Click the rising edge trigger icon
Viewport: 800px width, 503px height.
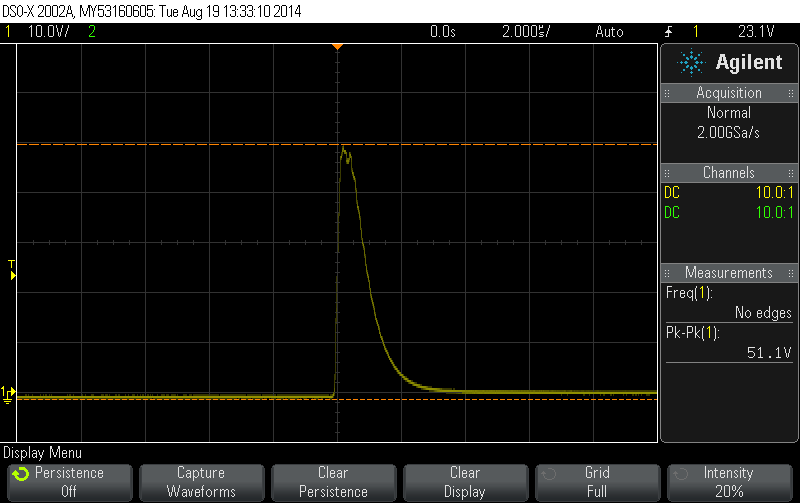tap(669, 32)
